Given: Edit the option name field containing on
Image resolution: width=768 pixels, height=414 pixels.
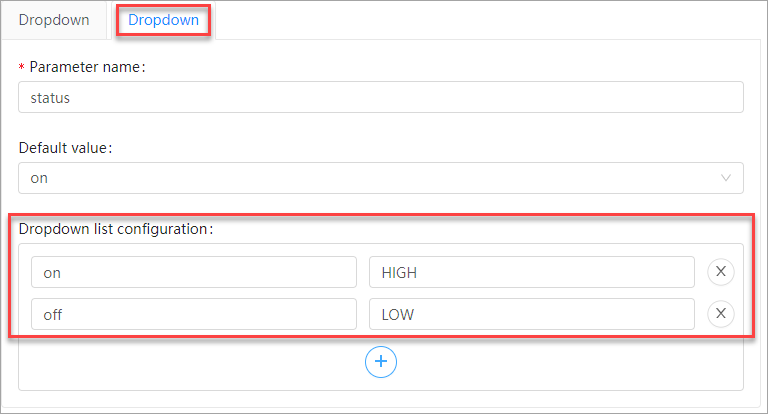Looking at the screenshot, I should coord(193,272).
